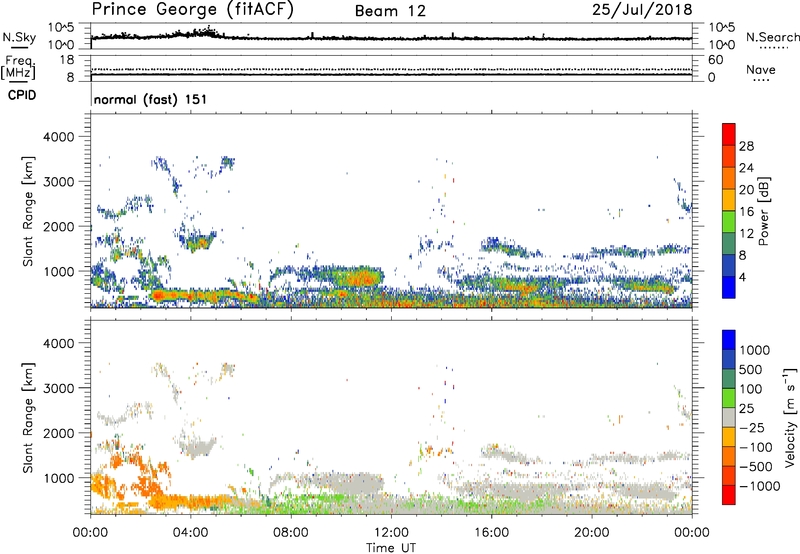Click the "-500" velocity colorbar label

[756, 466]
